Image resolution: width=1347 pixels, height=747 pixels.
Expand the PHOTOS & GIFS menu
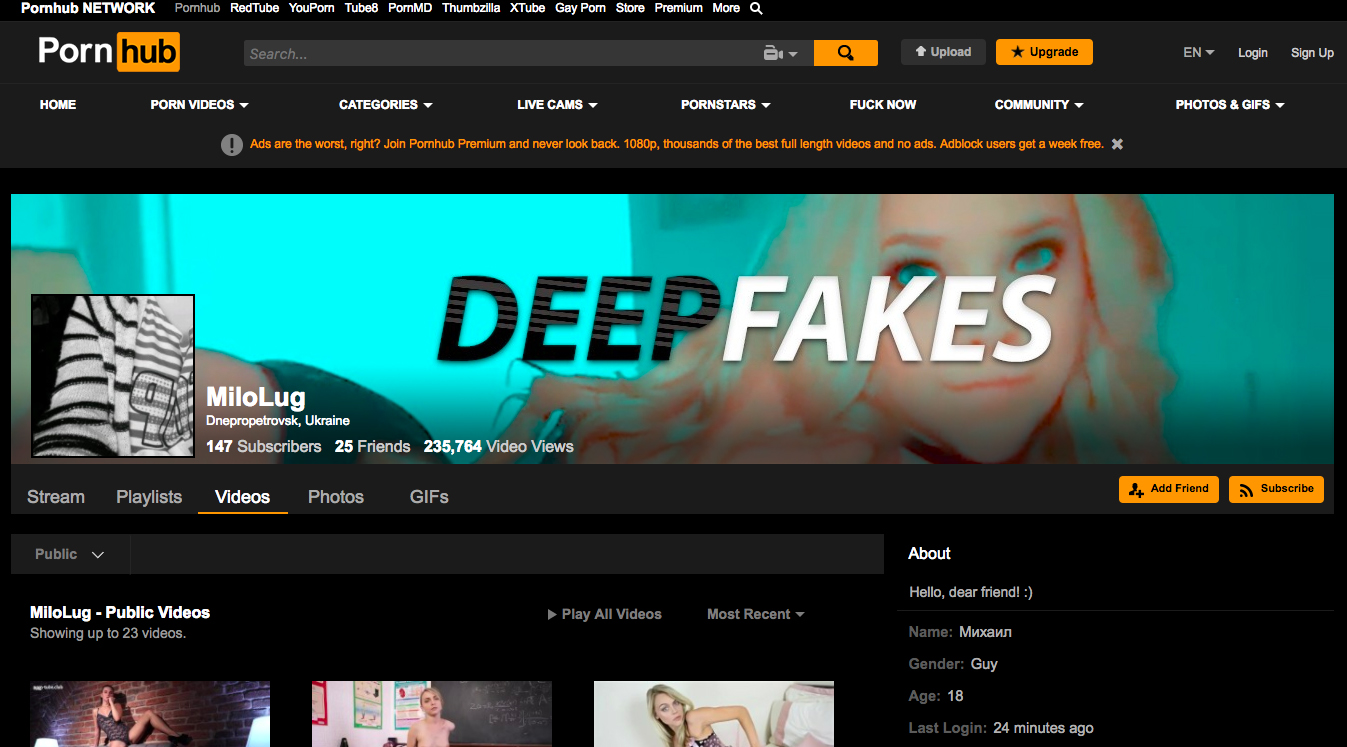click(1230, 105)
